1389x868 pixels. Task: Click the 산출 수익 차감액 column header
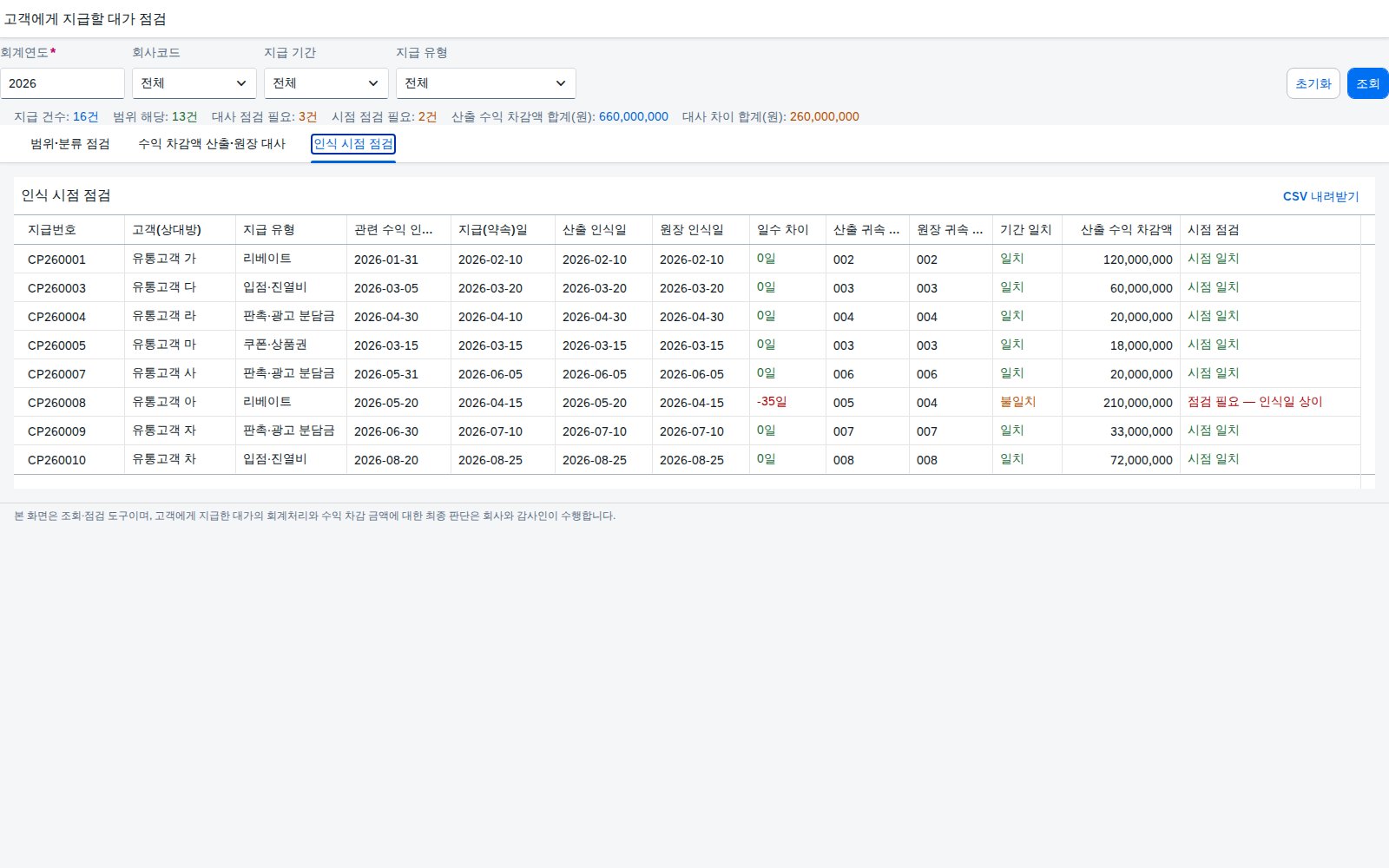click(1122, 230)
